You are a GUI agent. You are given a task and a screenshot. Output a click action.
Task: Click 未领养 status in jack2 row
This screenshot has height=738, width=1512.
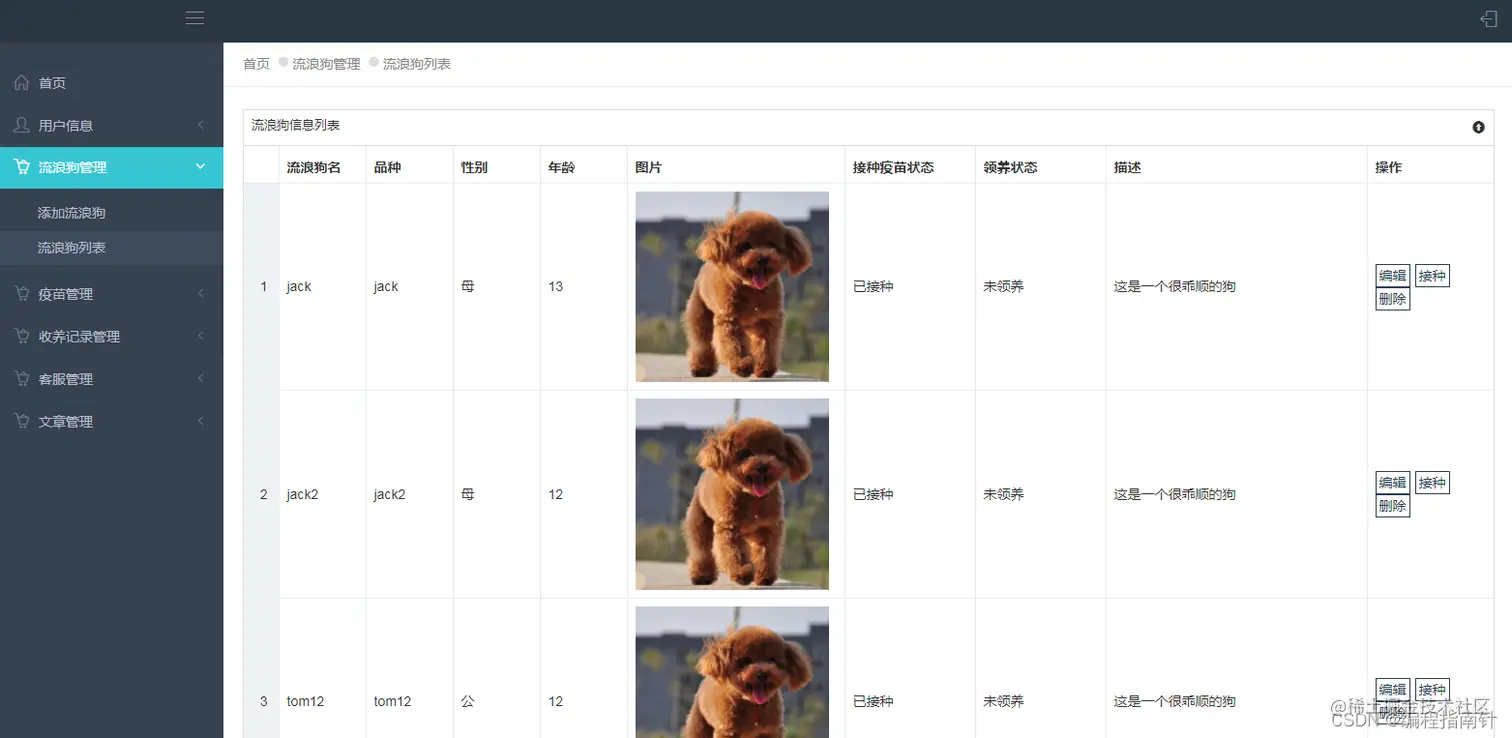click(x=1003, y=494)
